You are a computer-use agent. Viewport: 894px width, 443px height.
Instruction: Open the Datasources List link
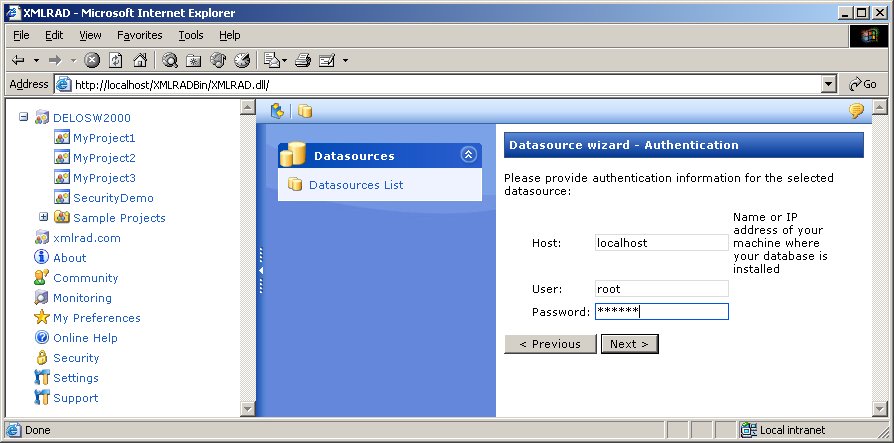(x=356, y=185)
